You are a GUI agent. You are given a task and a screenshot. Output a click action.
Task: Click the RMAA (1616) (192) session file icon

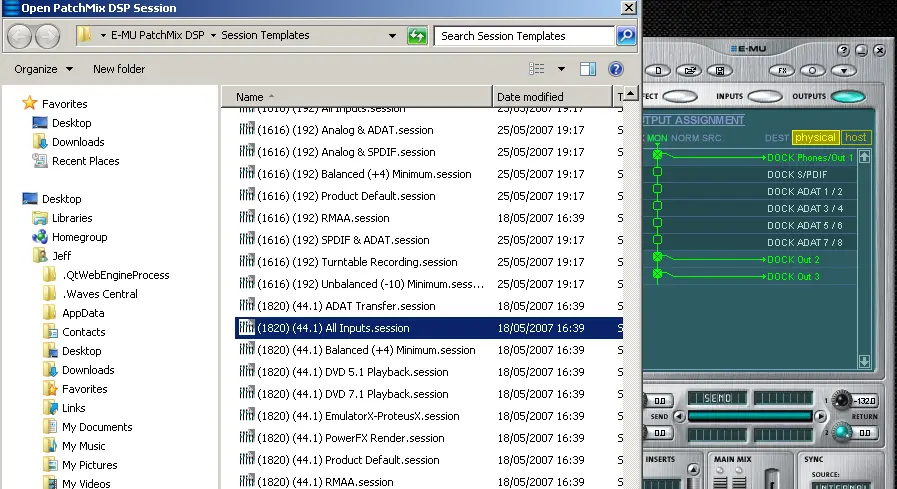coord(247,217)
